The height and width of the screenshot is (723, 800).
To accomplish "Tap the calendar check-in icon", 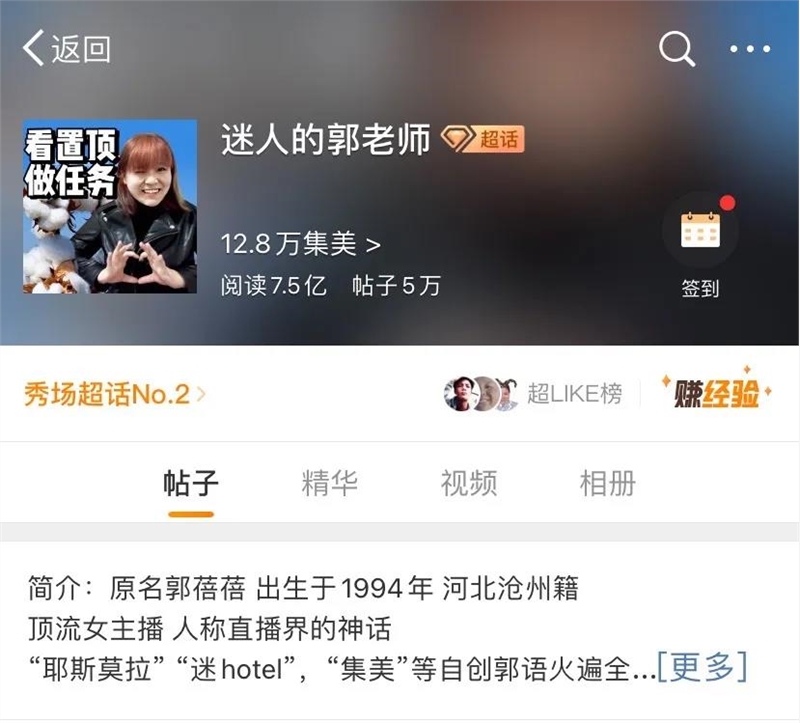I will tap(701, 230).
